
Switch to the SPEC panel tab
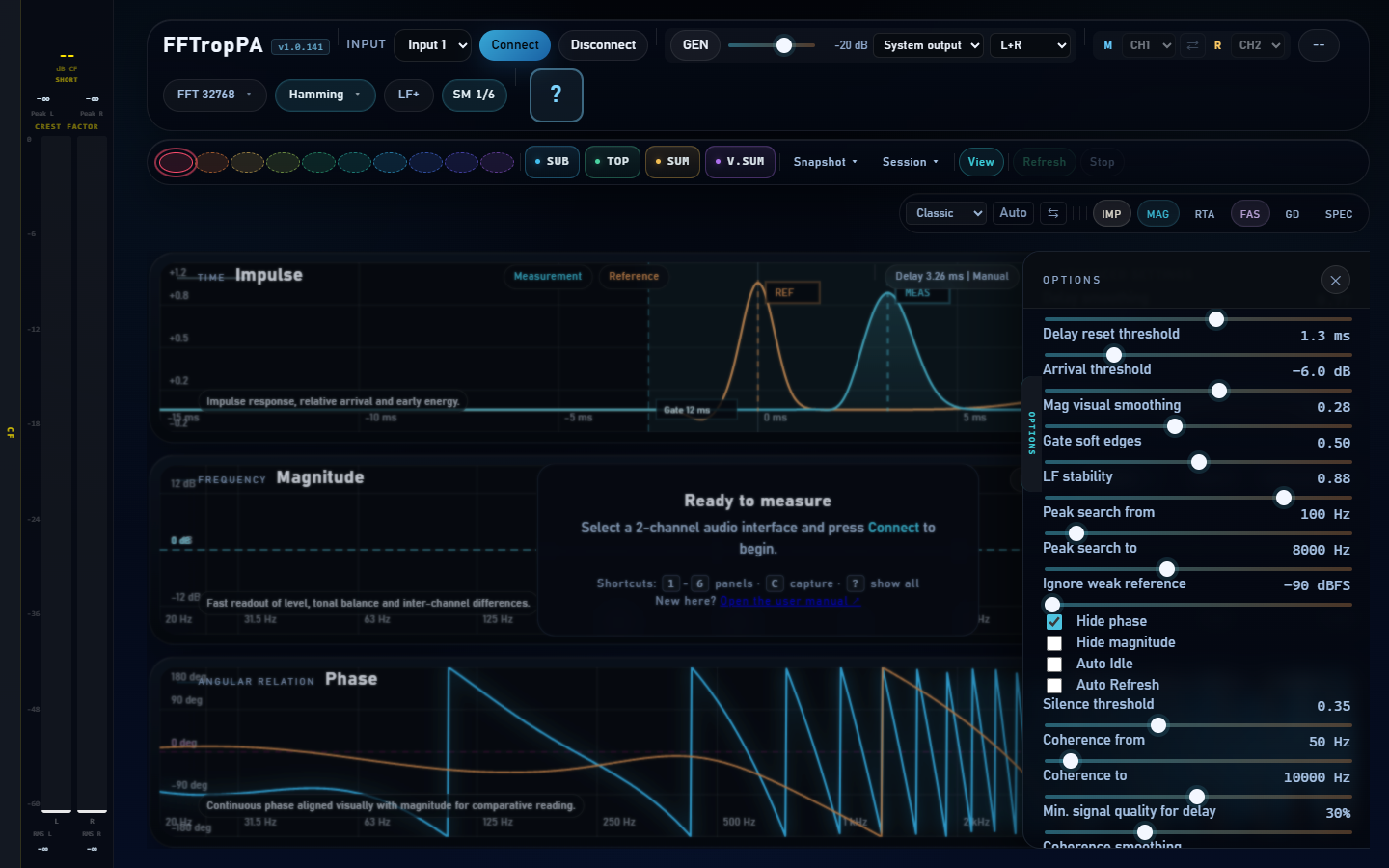1339,214
